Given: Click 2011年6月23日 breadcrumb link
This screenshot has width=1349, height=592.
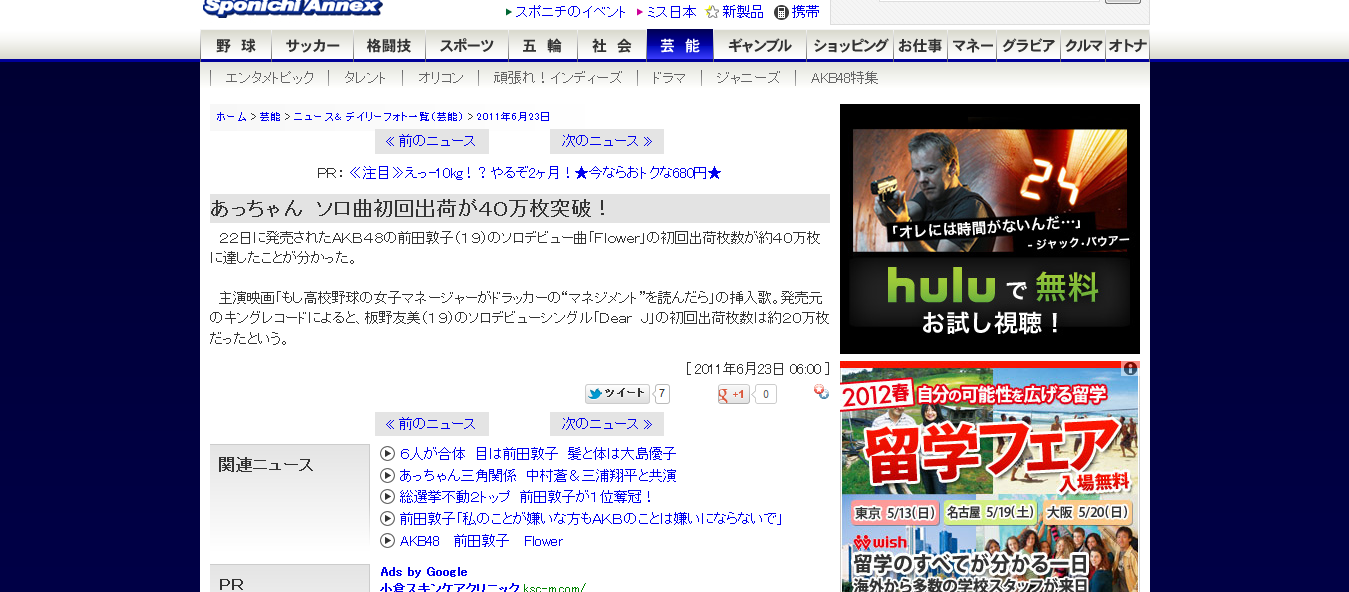Looking at the screenshot, I should (513, 117).
